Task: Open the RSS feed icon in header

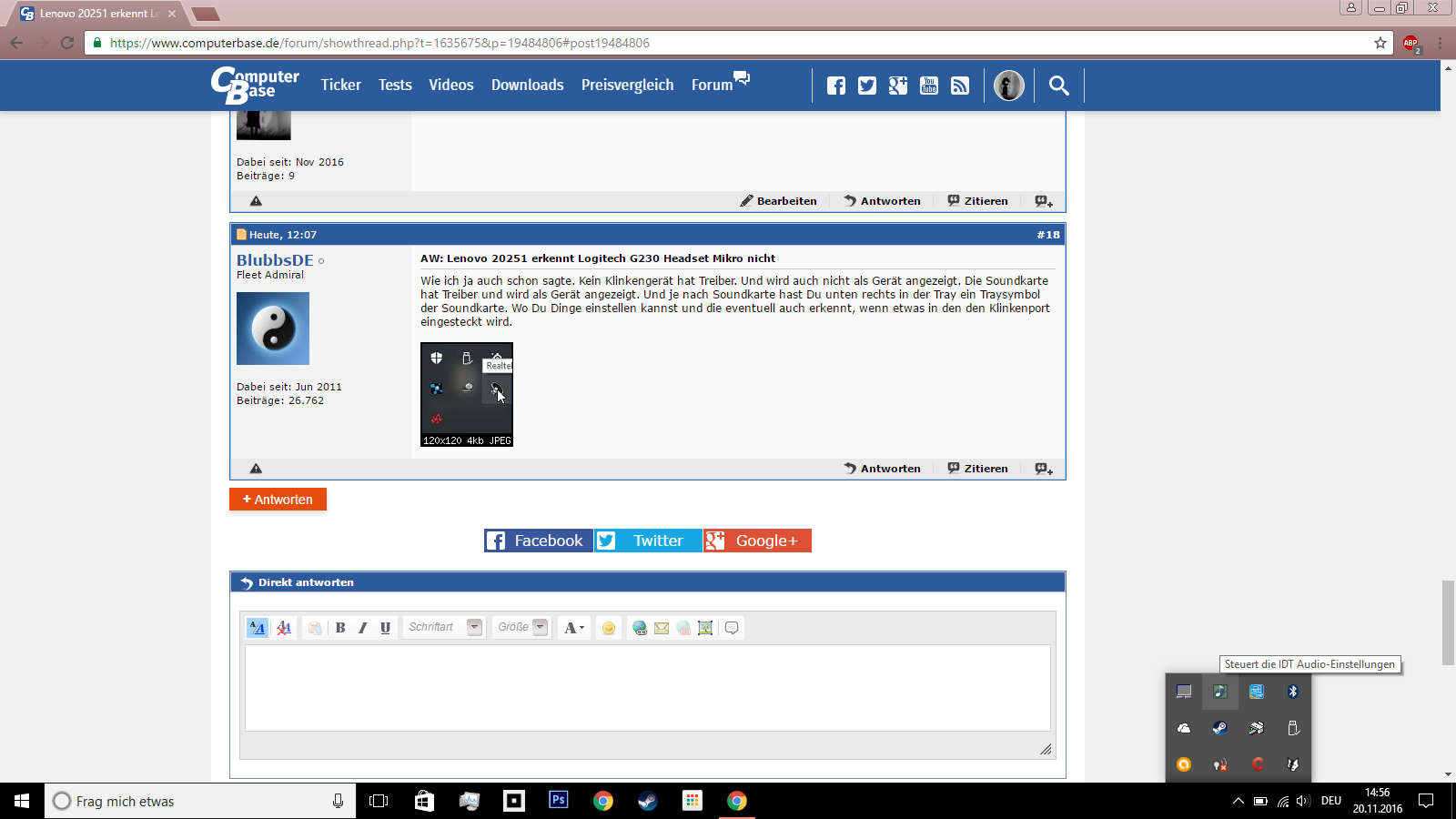Action: (x=960, y=86)
